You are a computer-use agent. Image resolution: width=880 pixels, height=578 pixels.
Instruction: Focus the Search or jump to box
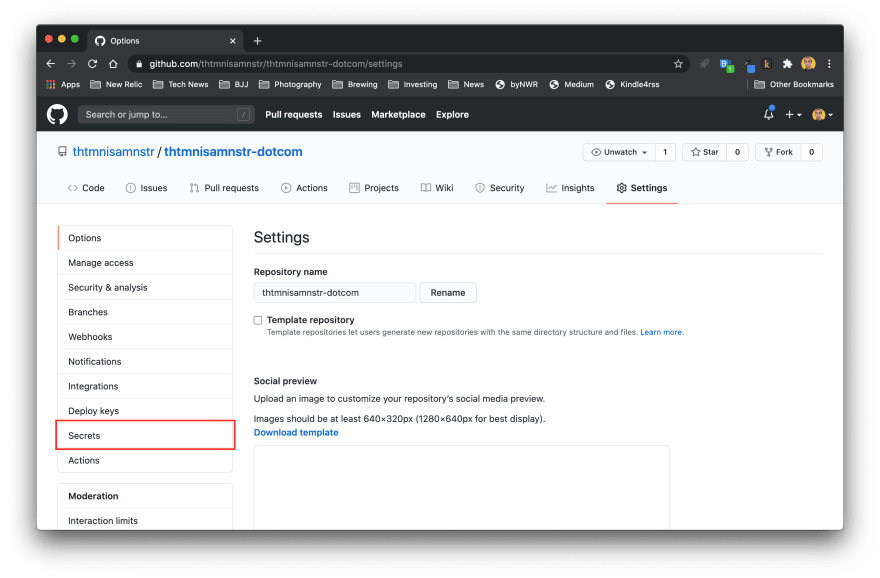click(165, 115)
